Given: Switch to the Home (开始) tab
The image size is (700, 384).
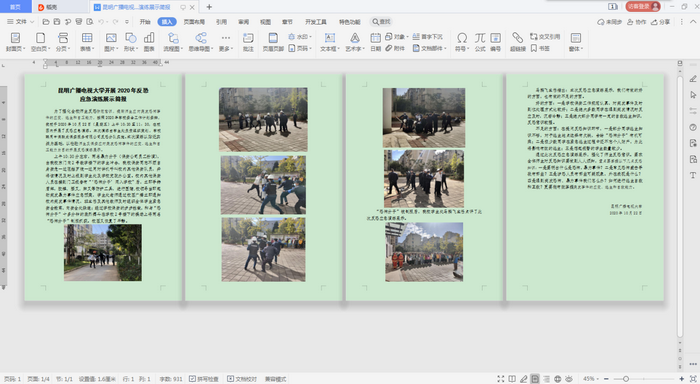Looking at the screenshot, I should [x=145, y=21].
